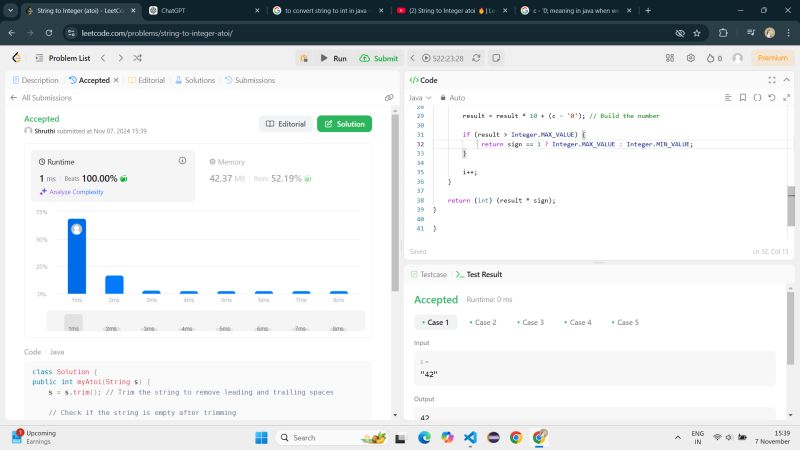Close the Accepted tab

pos(116,80)
